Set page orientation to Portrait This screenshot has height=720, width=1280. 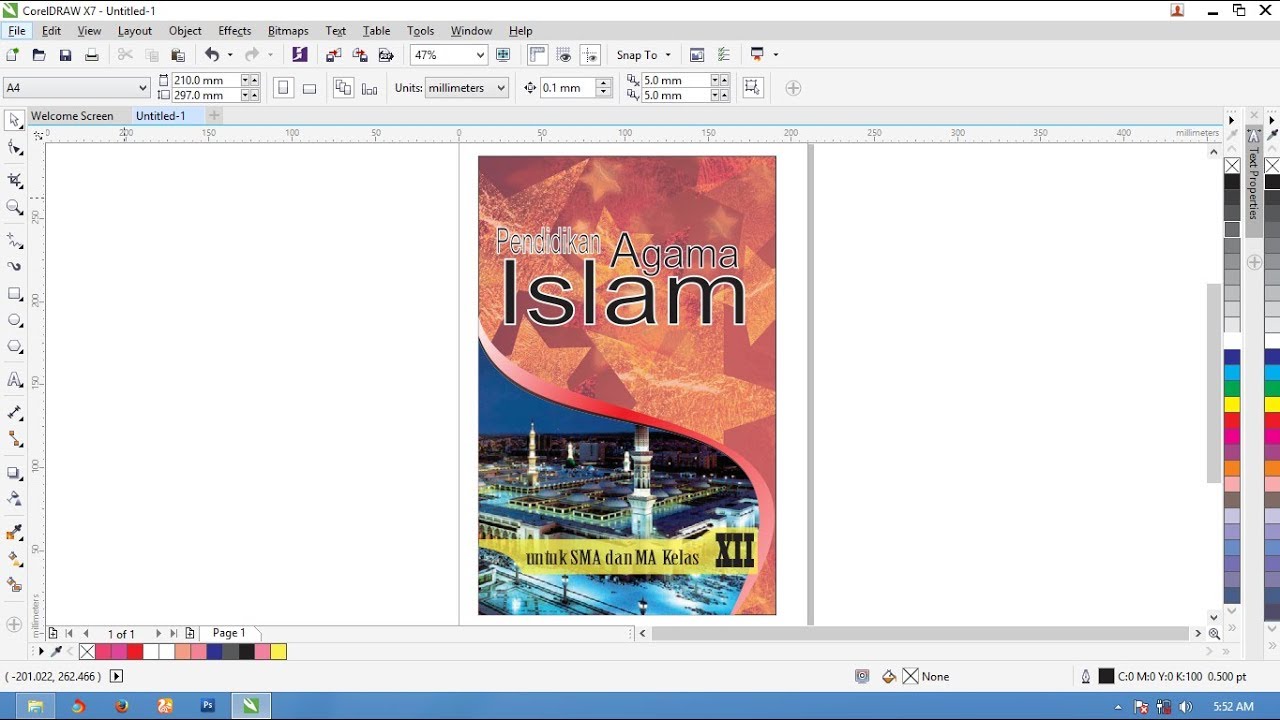coord(284,88)
